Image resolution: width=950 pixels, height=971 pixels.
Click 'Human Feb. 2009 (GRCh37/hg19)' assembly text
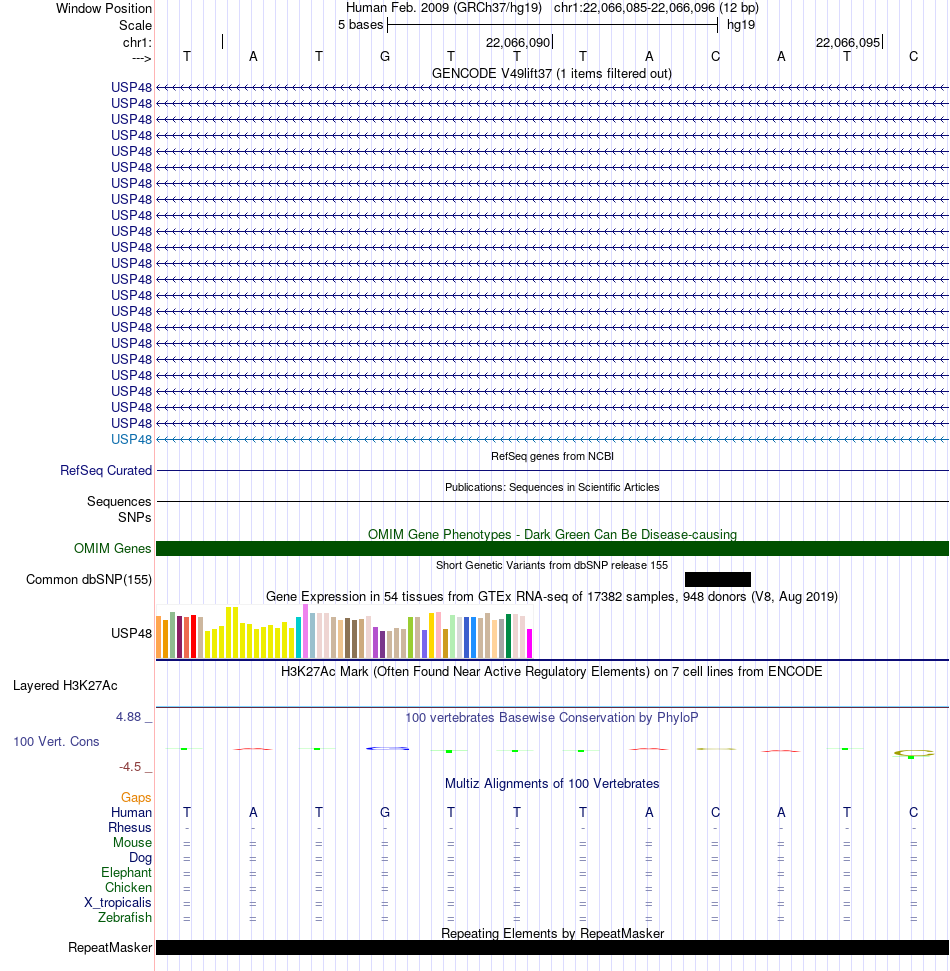[443, 8]
